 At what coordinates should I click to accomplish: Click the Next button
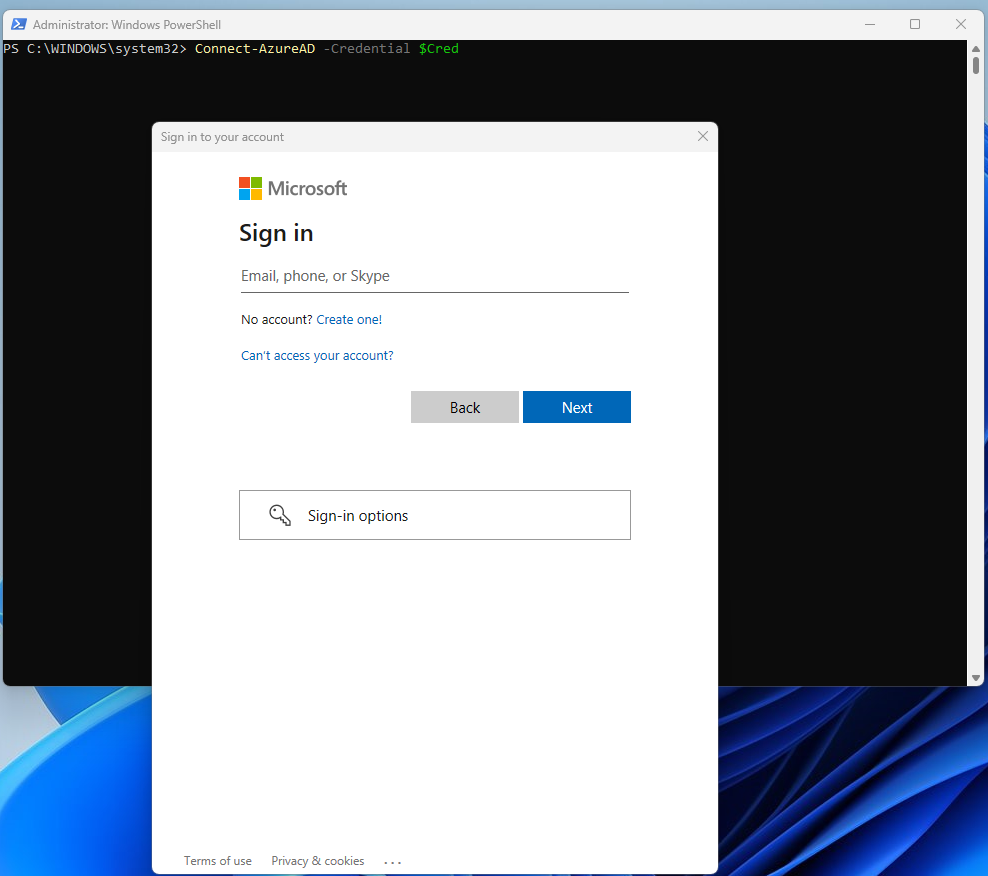[x=577, y=407]
